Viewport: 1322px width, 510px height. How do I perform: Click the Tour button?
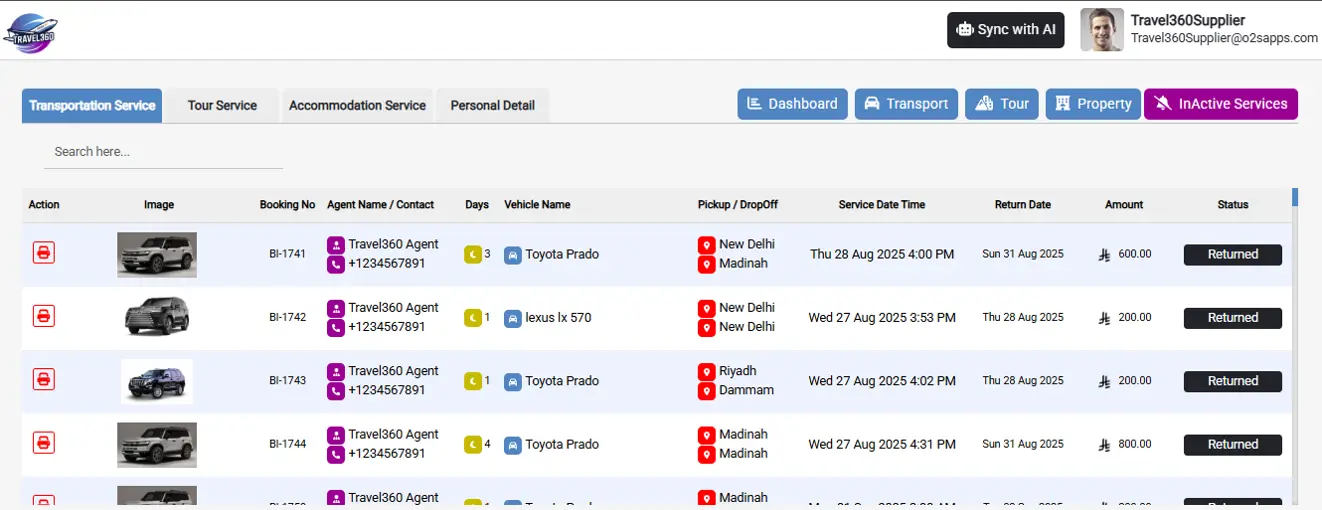tap(1002, 104)
